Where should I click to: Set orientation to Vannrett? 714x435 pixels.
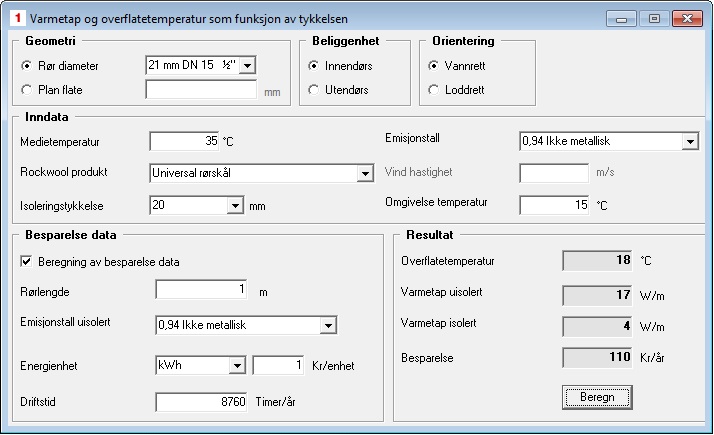pyautogui.click(x=434, y=66)
